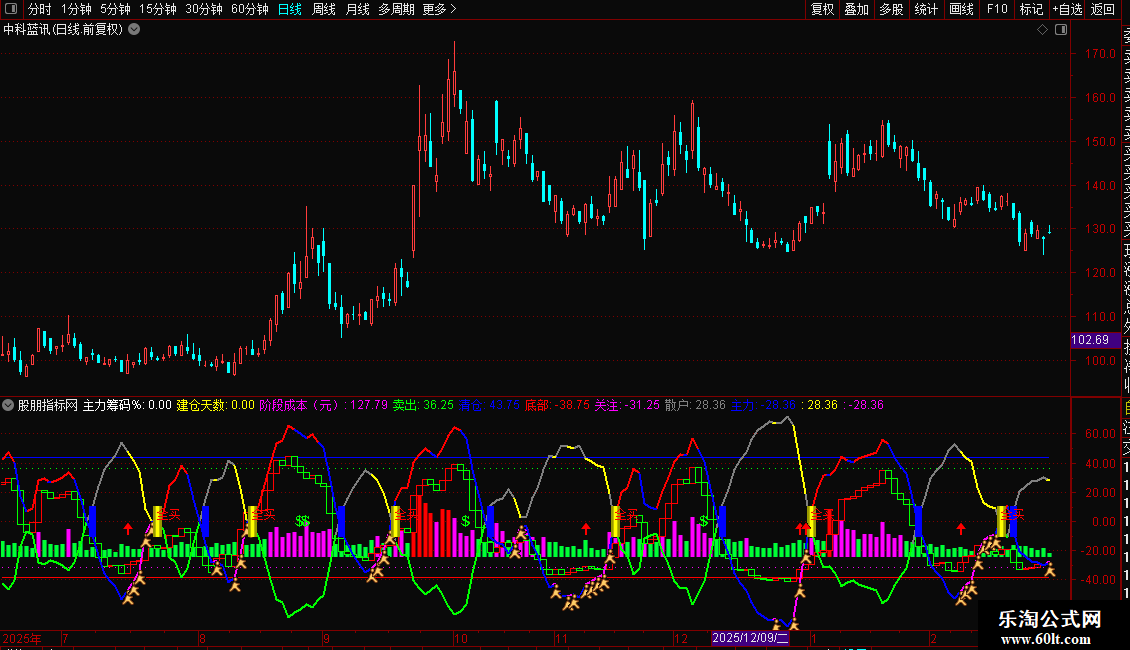Expand the 更多 periods menu
Image resolution: width=1130 pixels, height=650 pixels.
(x=439, y=9)
